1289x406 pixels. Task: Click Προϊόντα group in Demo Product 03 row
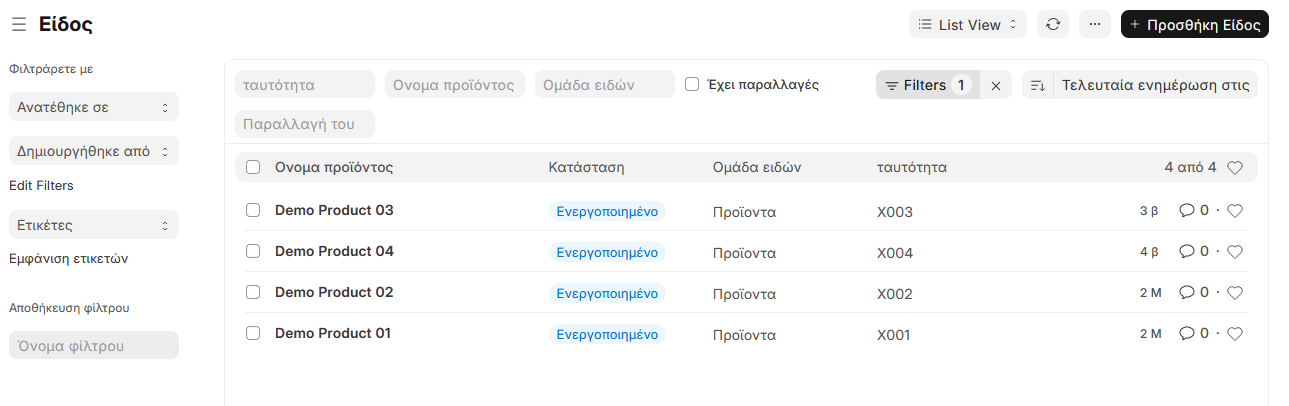(x=744, y=212)
